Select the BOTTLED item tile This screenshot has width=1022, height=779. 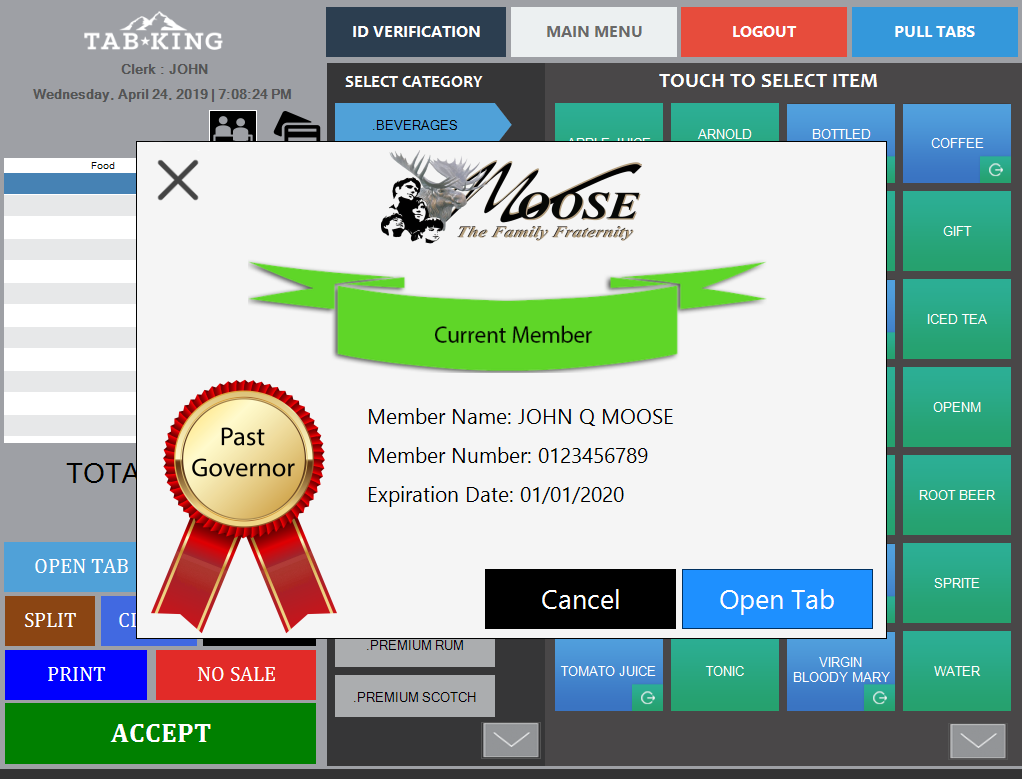[x=841, y=123]
